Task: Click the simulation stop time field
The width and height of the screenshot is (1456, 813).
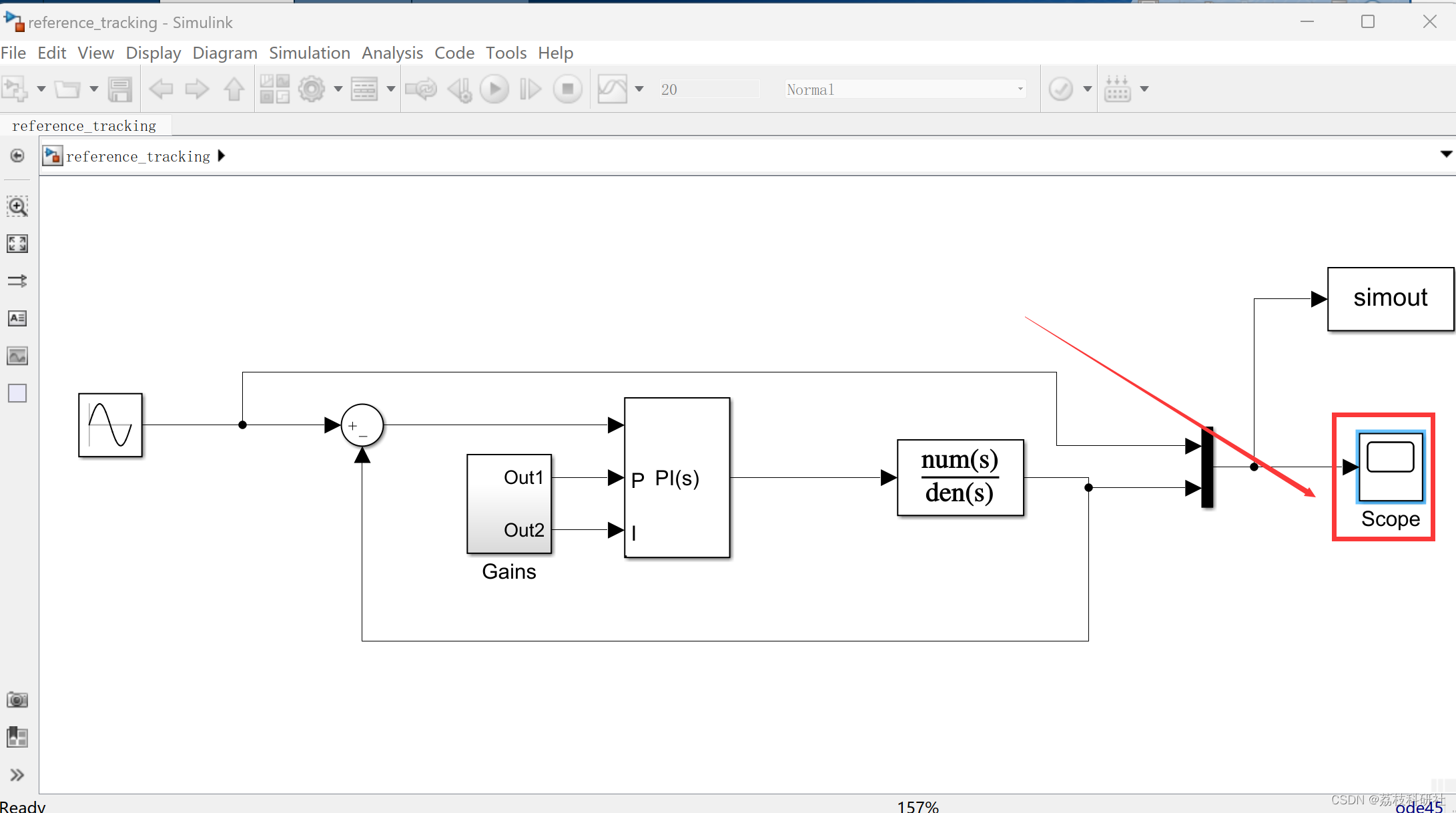Action: coord(708,89)
